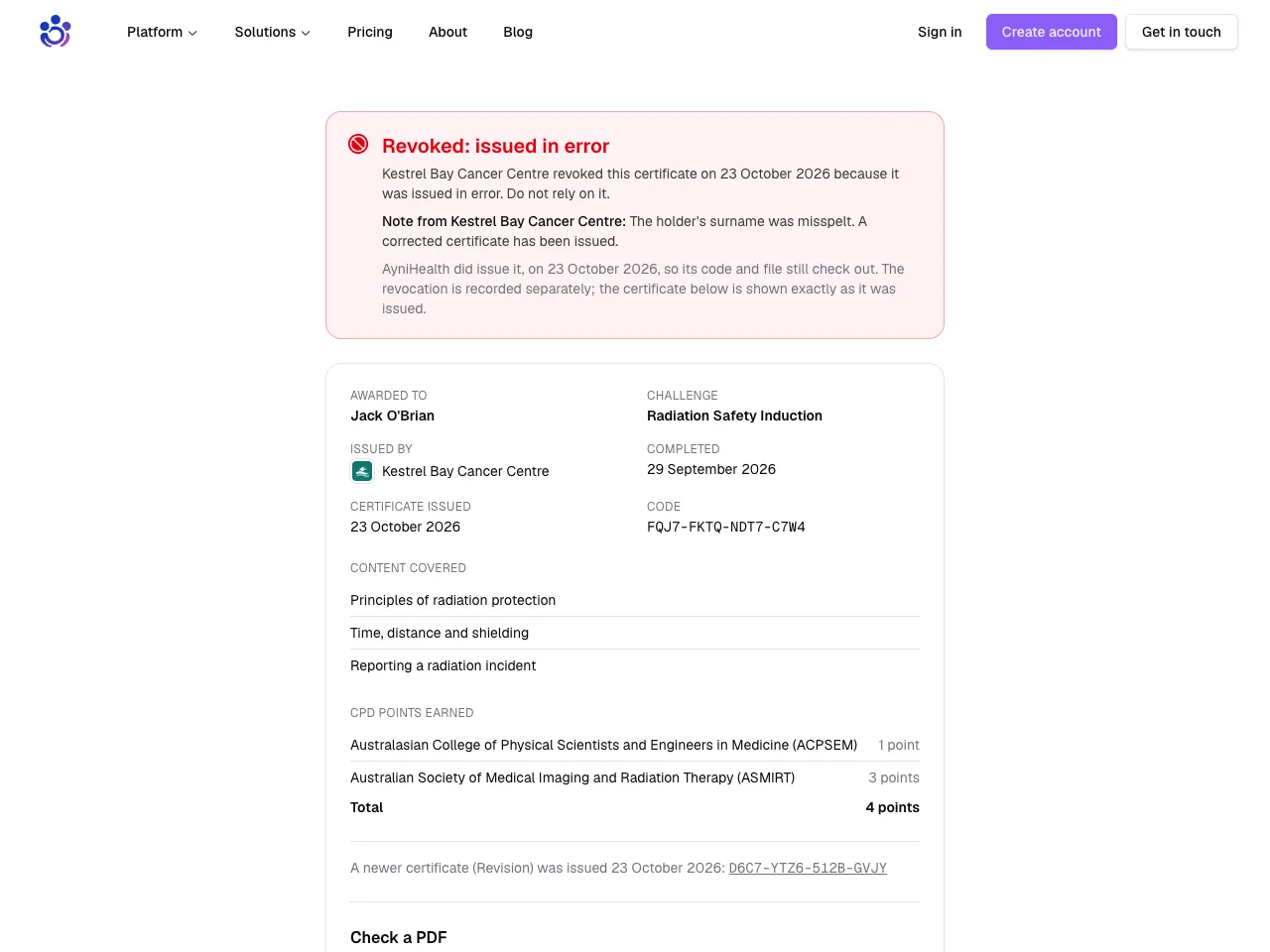Viewport: 1270px width, 952px height.
Task: Click the Revoked: issued in error heading
Action: [x=495, y=146]
